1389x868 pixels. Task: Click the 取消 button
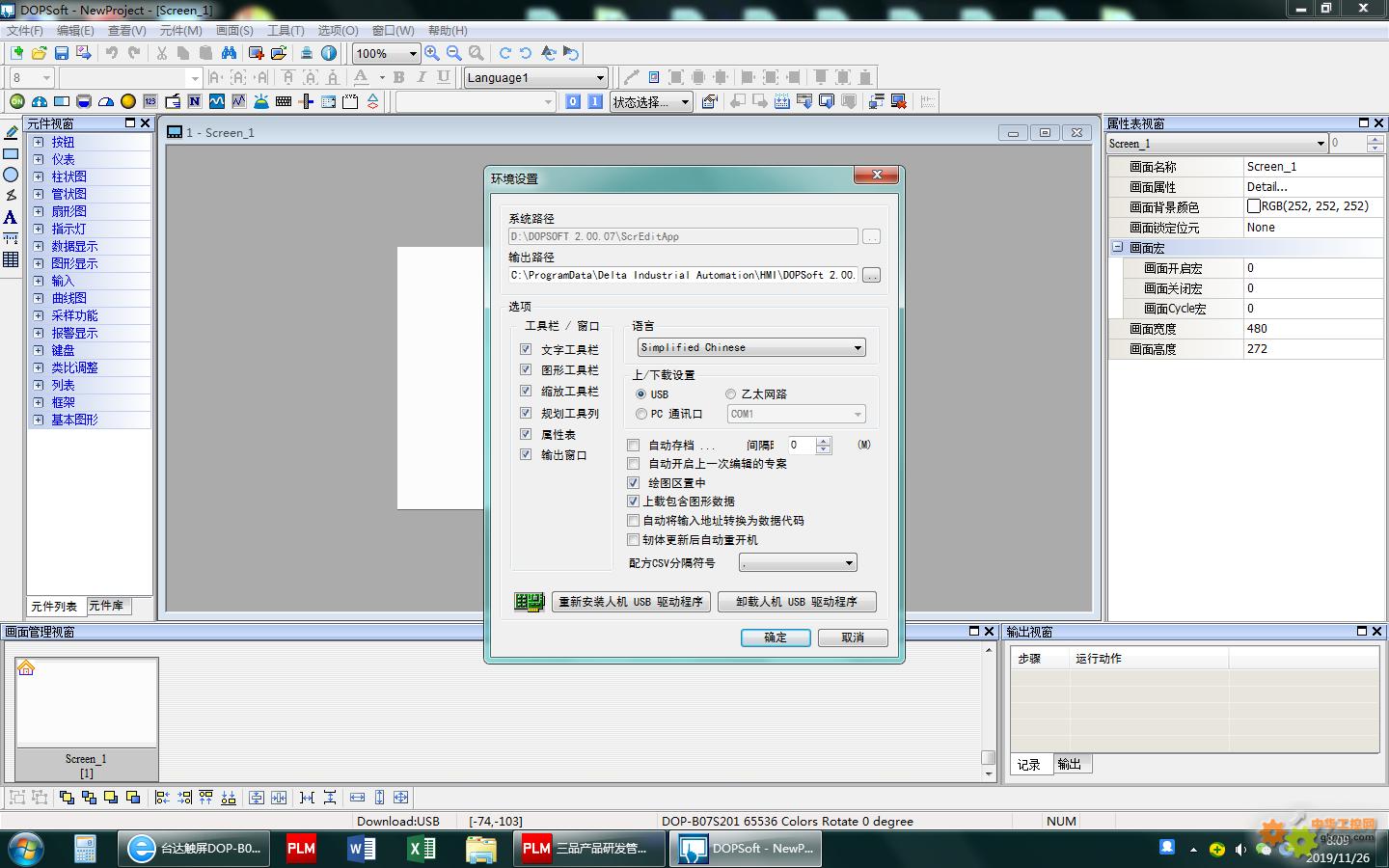pyautogui.click(x=853, y=637)
